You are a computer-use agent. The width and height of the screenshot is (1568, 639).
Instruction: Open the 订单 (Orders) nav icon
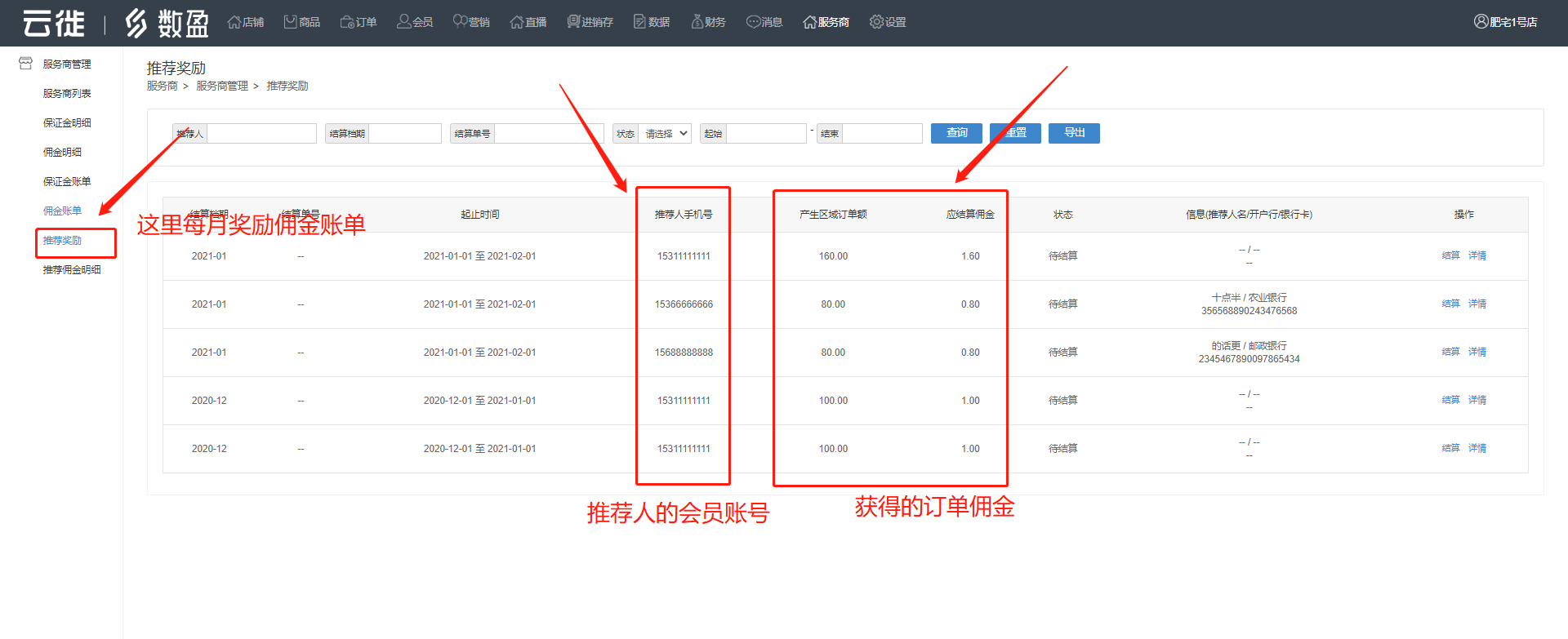tap(347, 22)
